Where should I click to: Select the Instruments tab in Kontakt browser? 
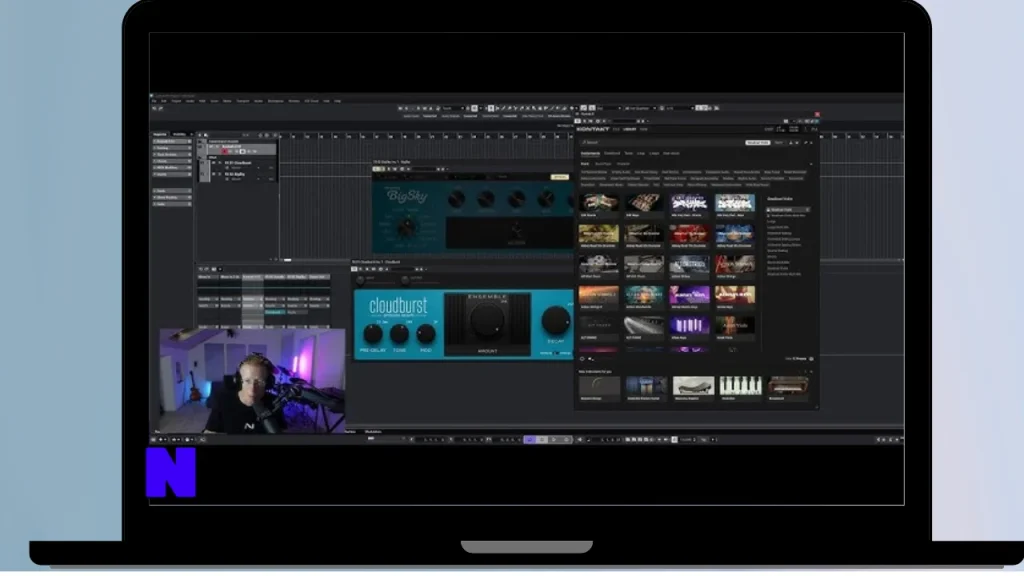click(x=590, y=153)
